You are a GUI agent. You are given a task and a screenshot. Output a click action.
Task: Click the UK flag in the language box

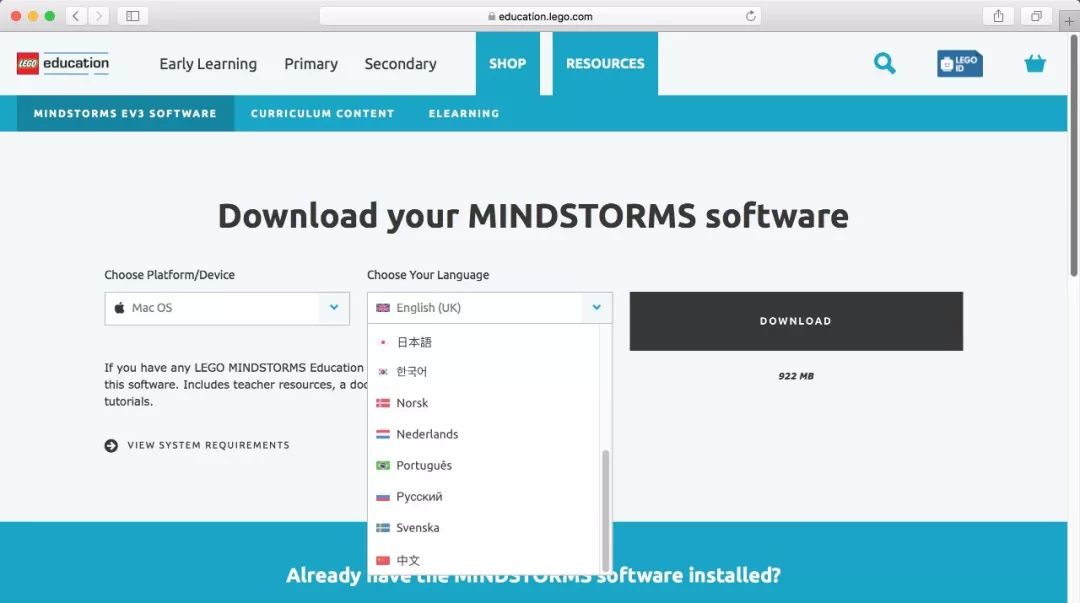tap(383, 308)
